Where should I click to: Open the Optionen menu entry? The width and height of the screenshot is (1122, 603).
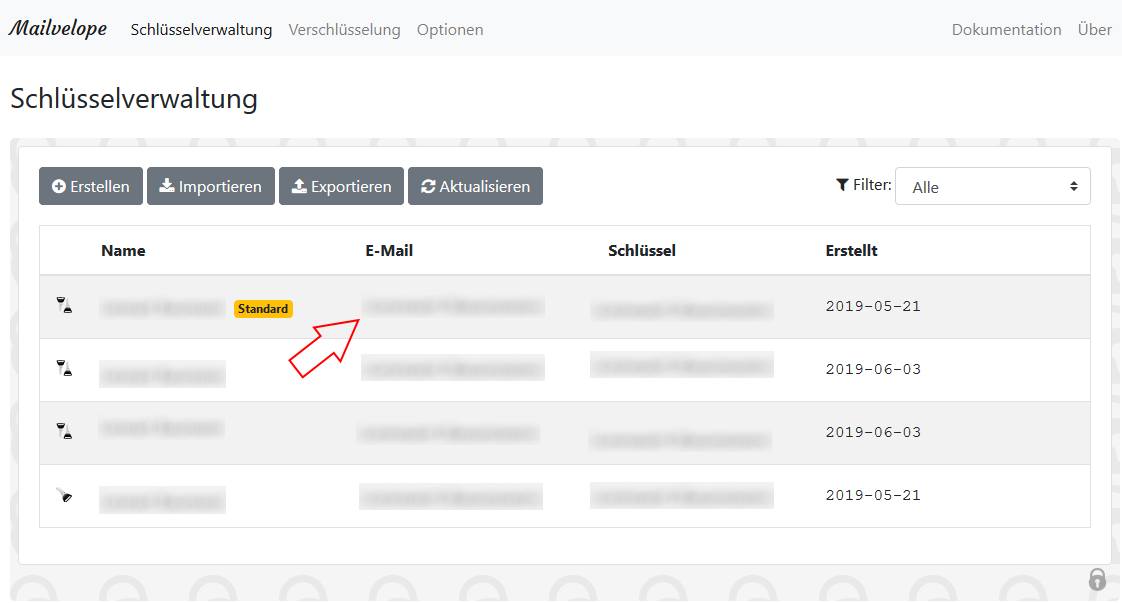tap(450, 29)
